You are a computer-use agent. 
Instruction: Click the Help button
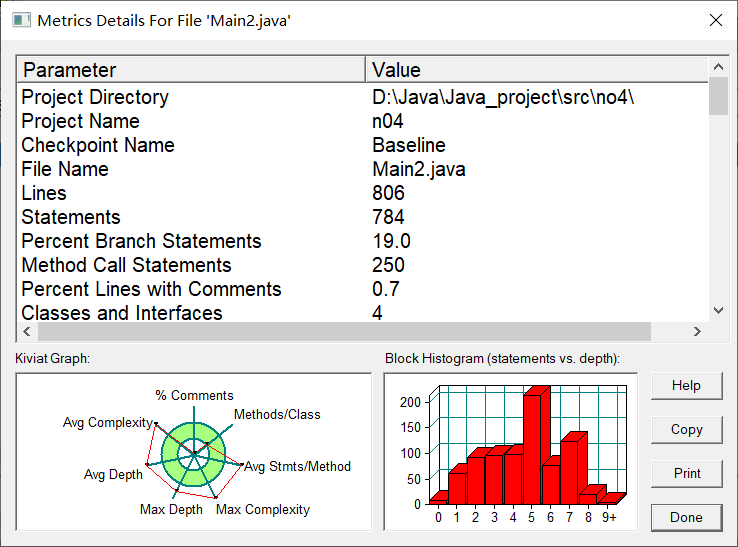686,386
